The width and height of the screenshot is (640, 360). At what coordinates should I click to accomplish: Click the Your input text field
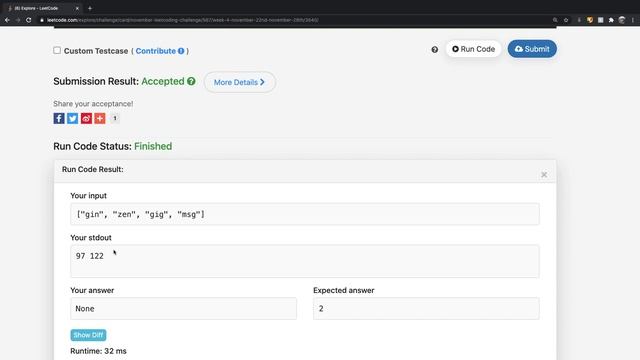pyautogui.click(x=305, y=214)
